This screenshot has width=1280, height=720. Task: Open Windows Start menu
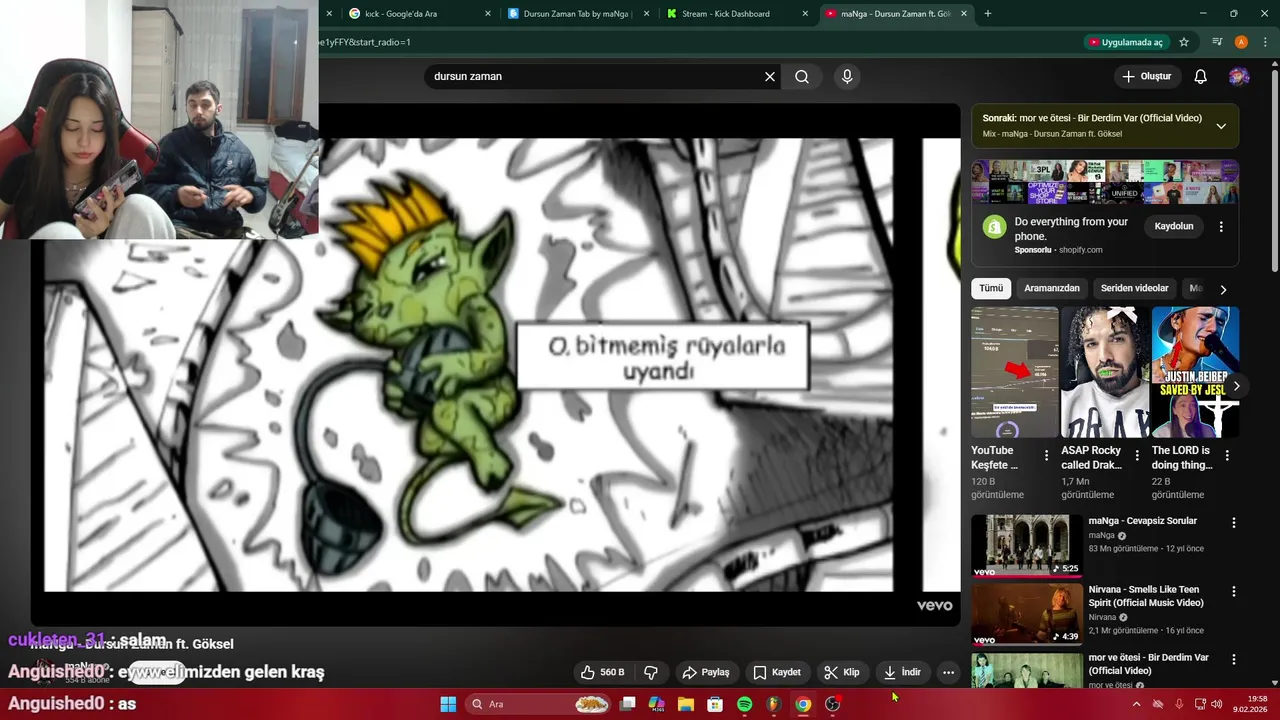pos(448,704)
